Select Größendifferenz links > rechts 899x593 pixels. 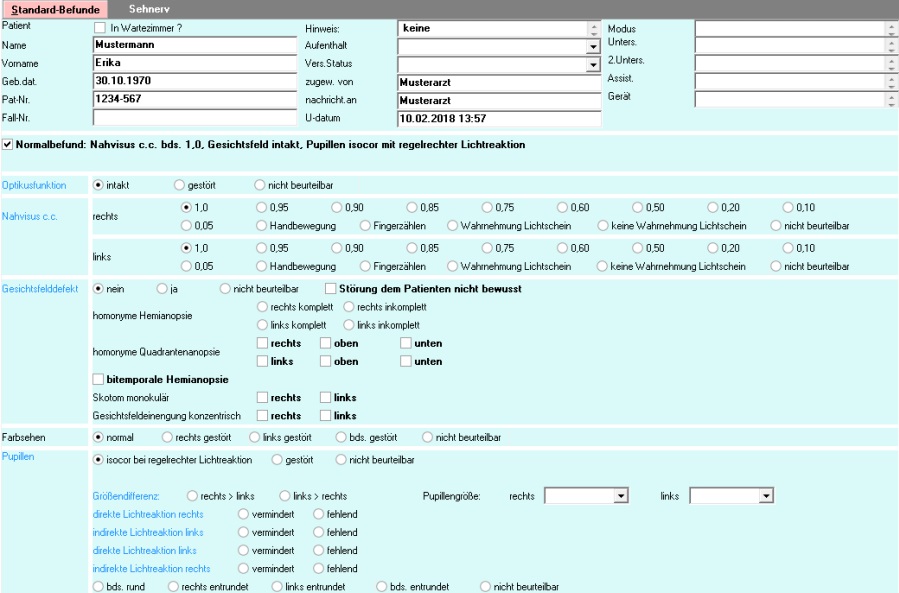click(284, 496)
